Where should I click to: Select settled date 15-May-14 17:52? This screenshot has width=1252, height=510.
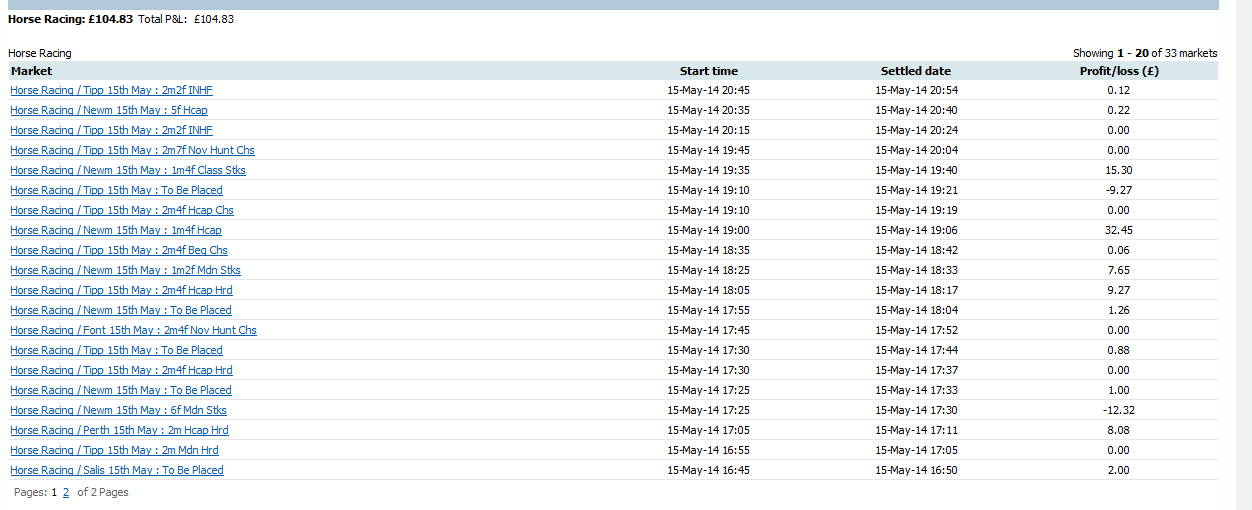(916, 330)
